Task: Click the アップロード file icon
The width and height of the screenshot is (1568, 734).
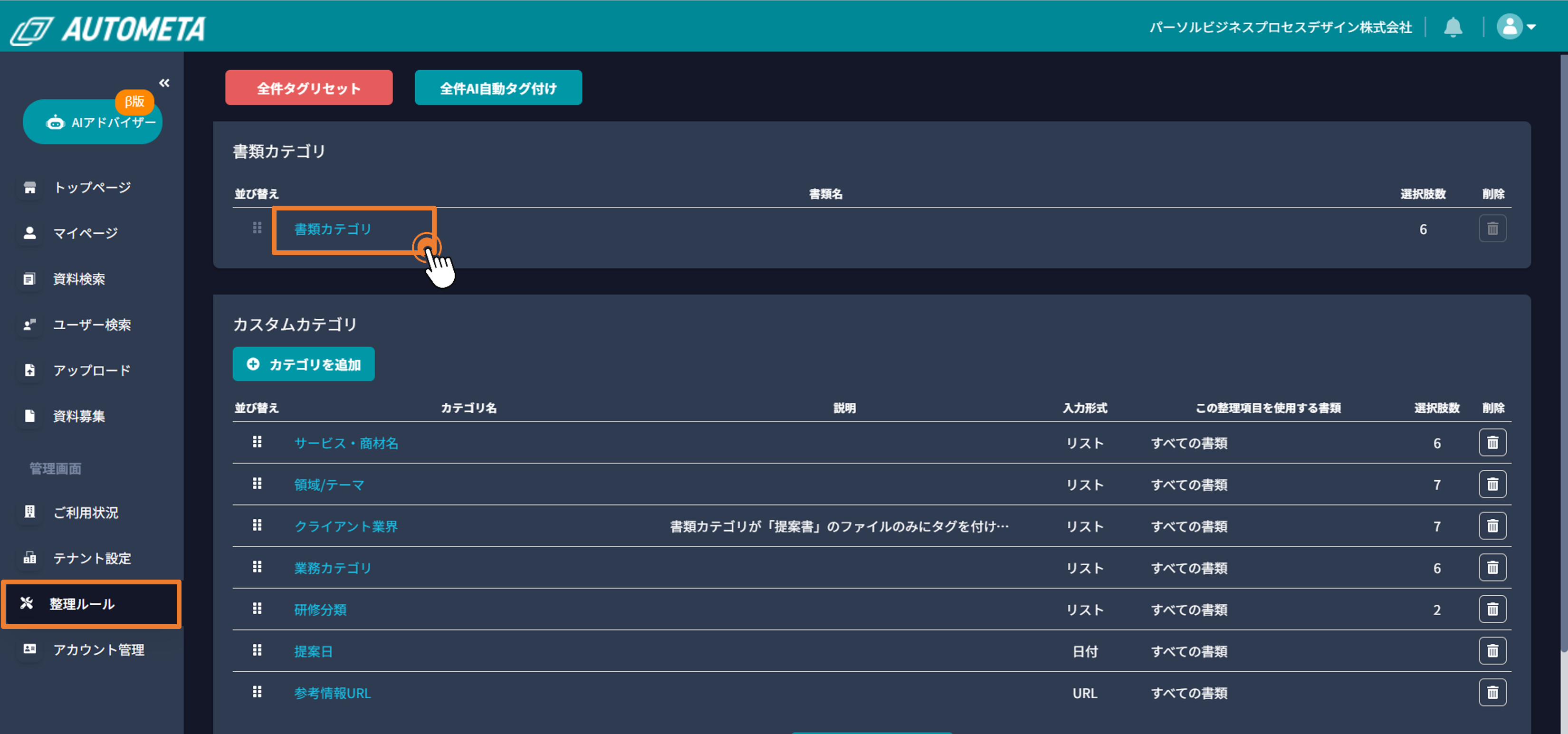Action: click(x=30, y=370)
